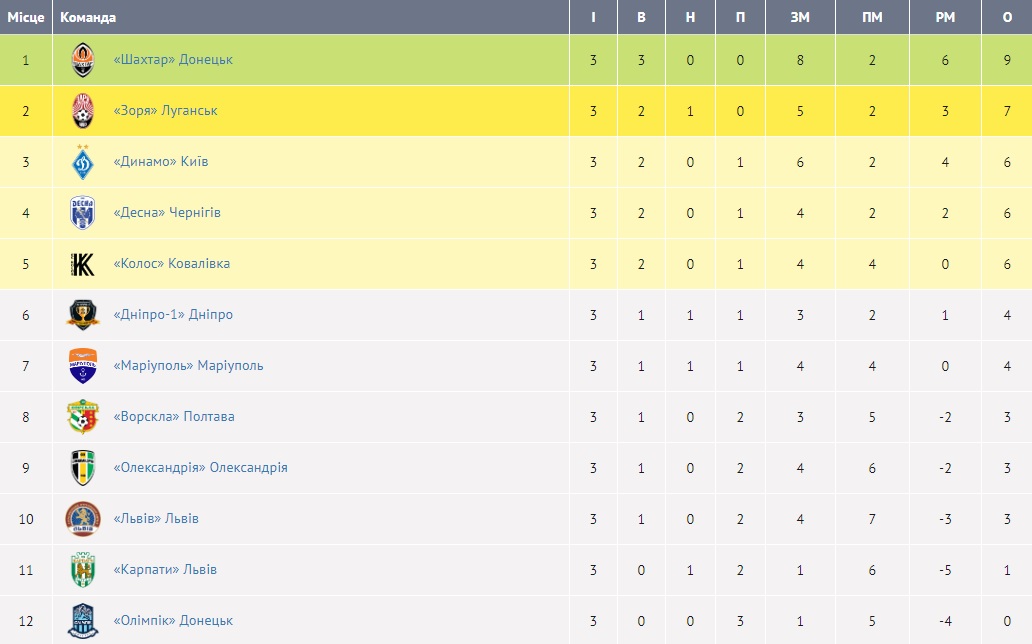Click the Zorya Luhansk club crest

[83, 111]
